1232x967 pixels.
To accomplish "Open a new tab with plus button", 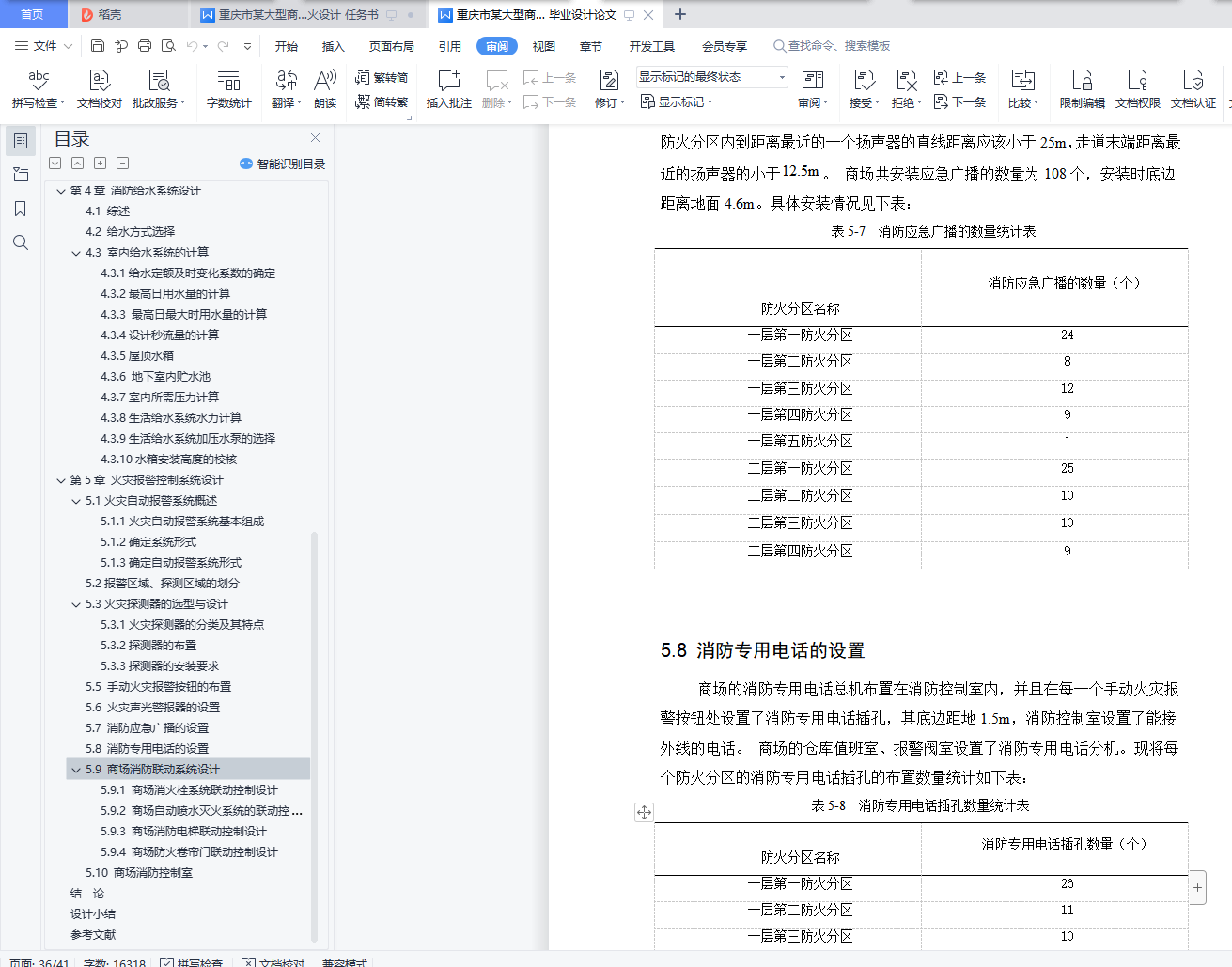I will point(680,14).
